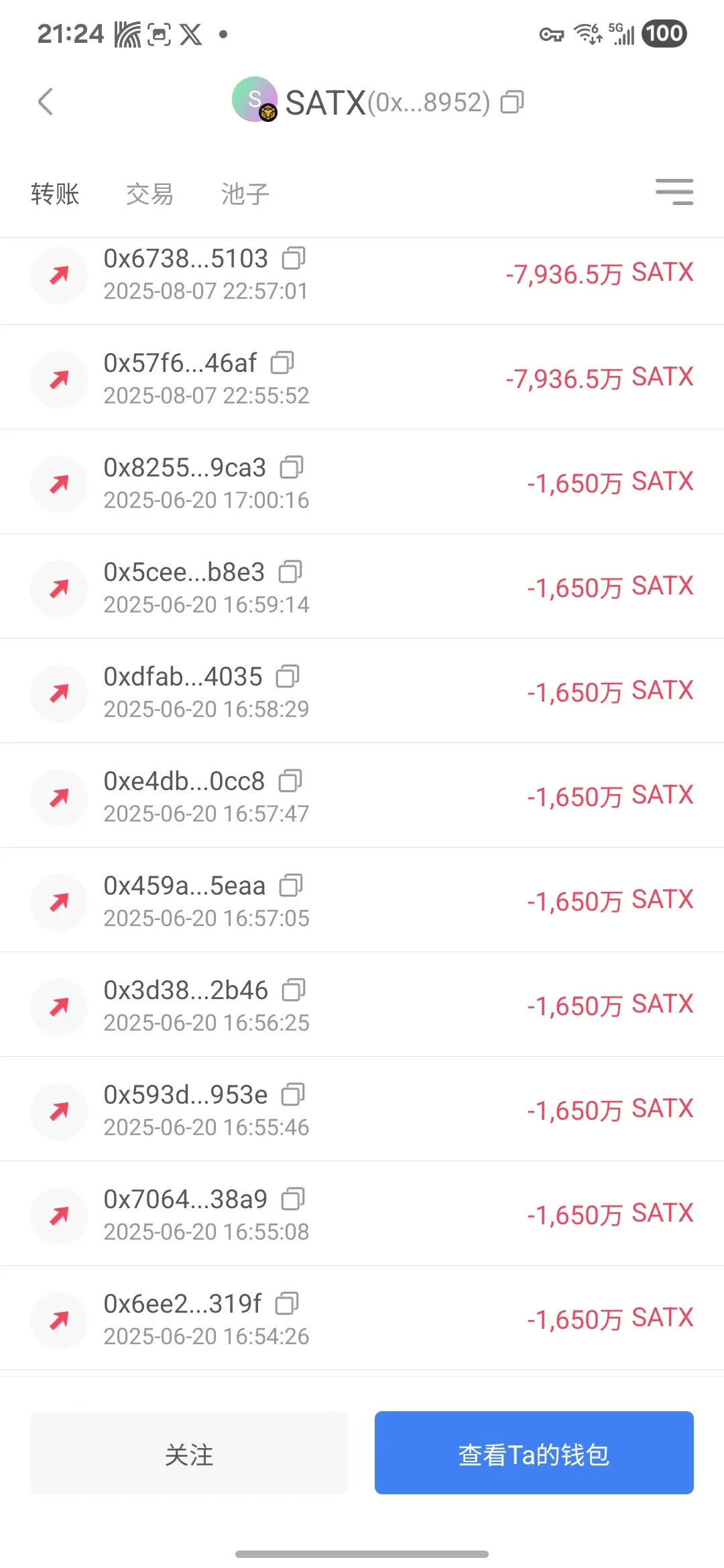Tap the 关注 follow button
Screen dimensions: 724x1568
click(189, 1453)
